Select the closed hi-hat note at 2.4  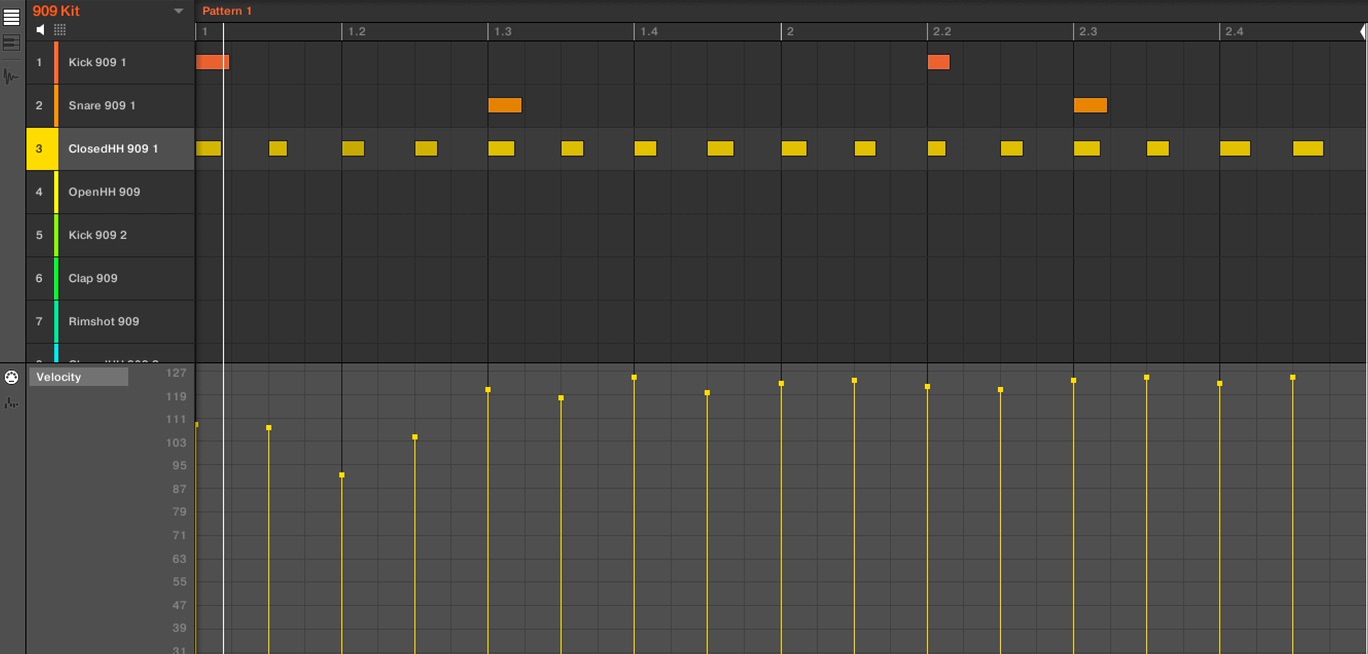click(x=1235, y=148)
